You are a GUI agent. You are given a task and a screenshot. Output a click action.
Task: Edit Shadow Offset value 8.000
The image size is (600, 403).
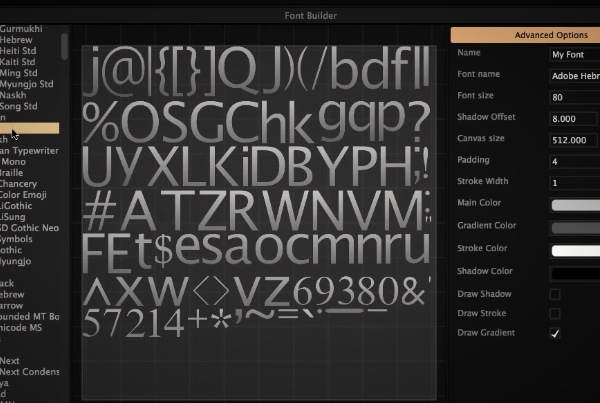point(573,119)
